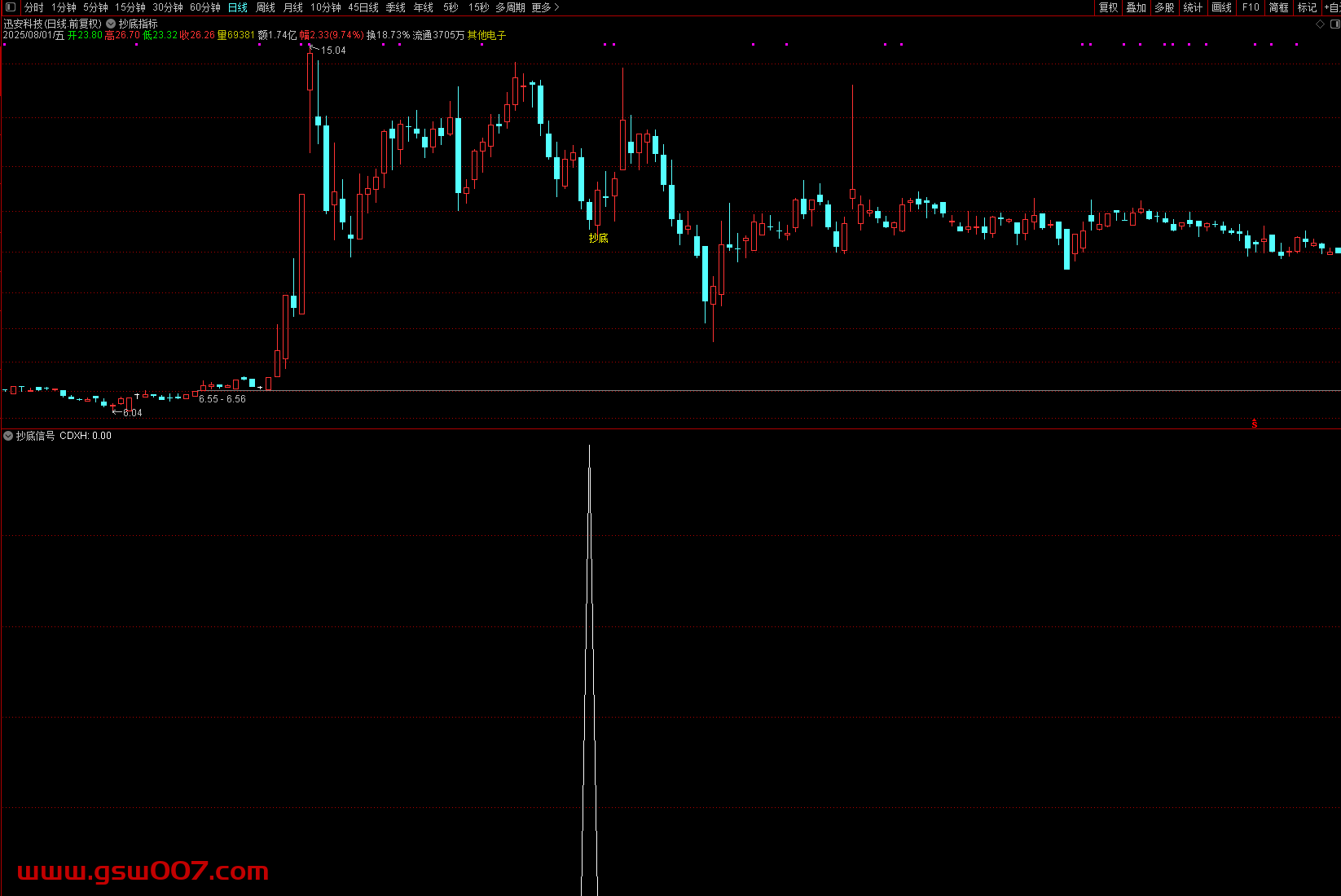Click the 抄底信号 sub-chart title
Viewport: 1341px width, 896px height.
(x=36, y=436)
